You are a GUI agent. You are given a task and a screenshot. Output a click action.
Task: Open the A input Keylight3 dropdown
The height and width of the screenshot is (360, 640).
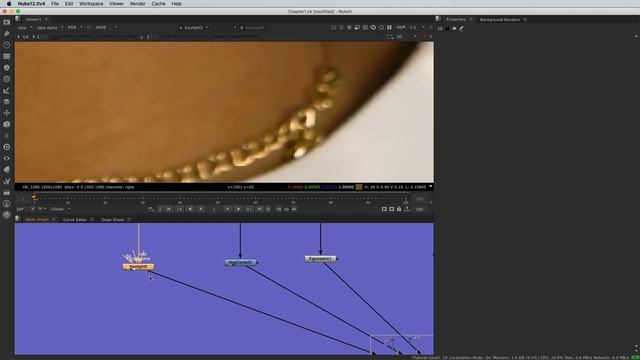point(193,27)
